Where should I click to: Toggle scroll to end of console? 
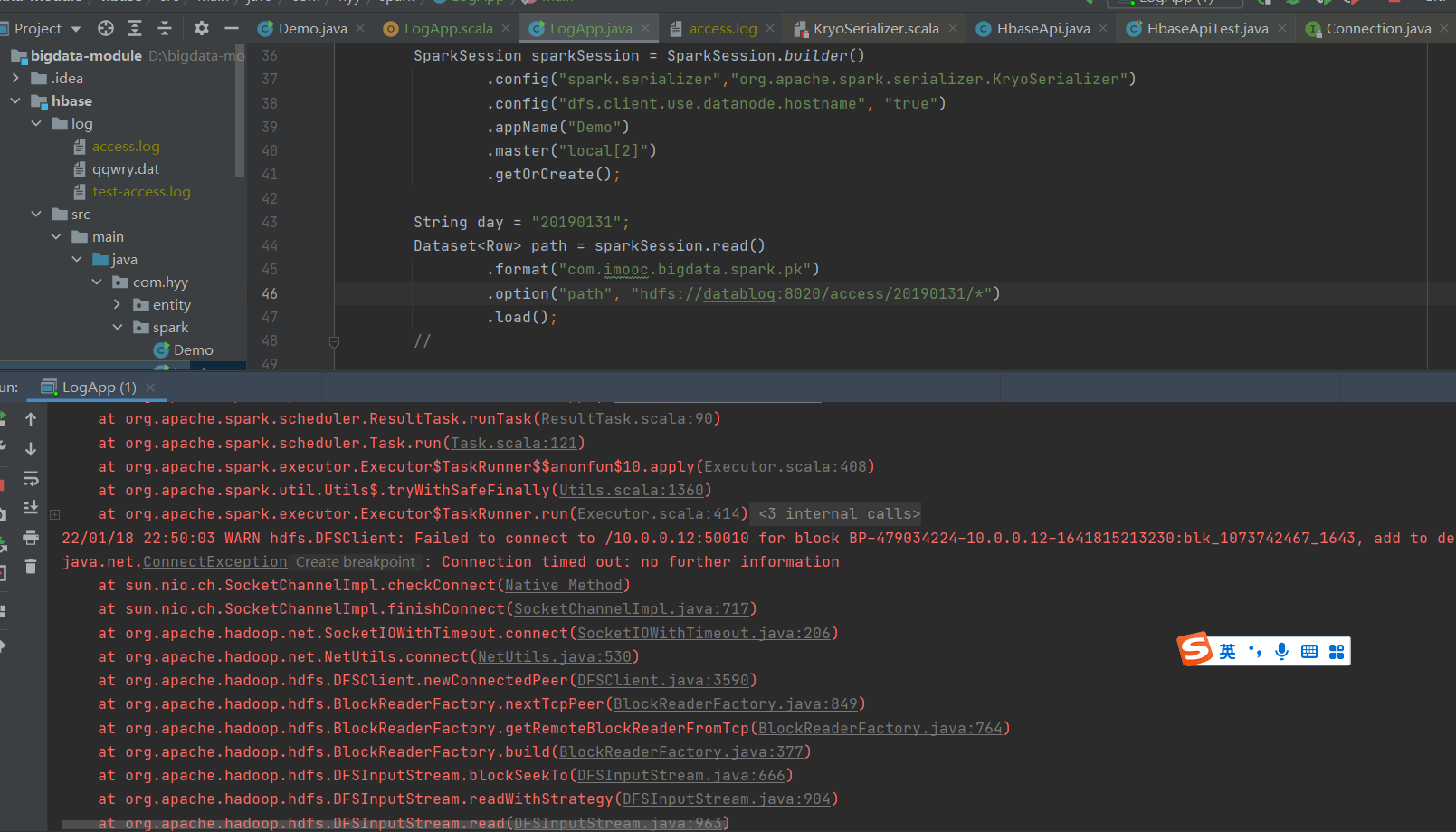31,507
